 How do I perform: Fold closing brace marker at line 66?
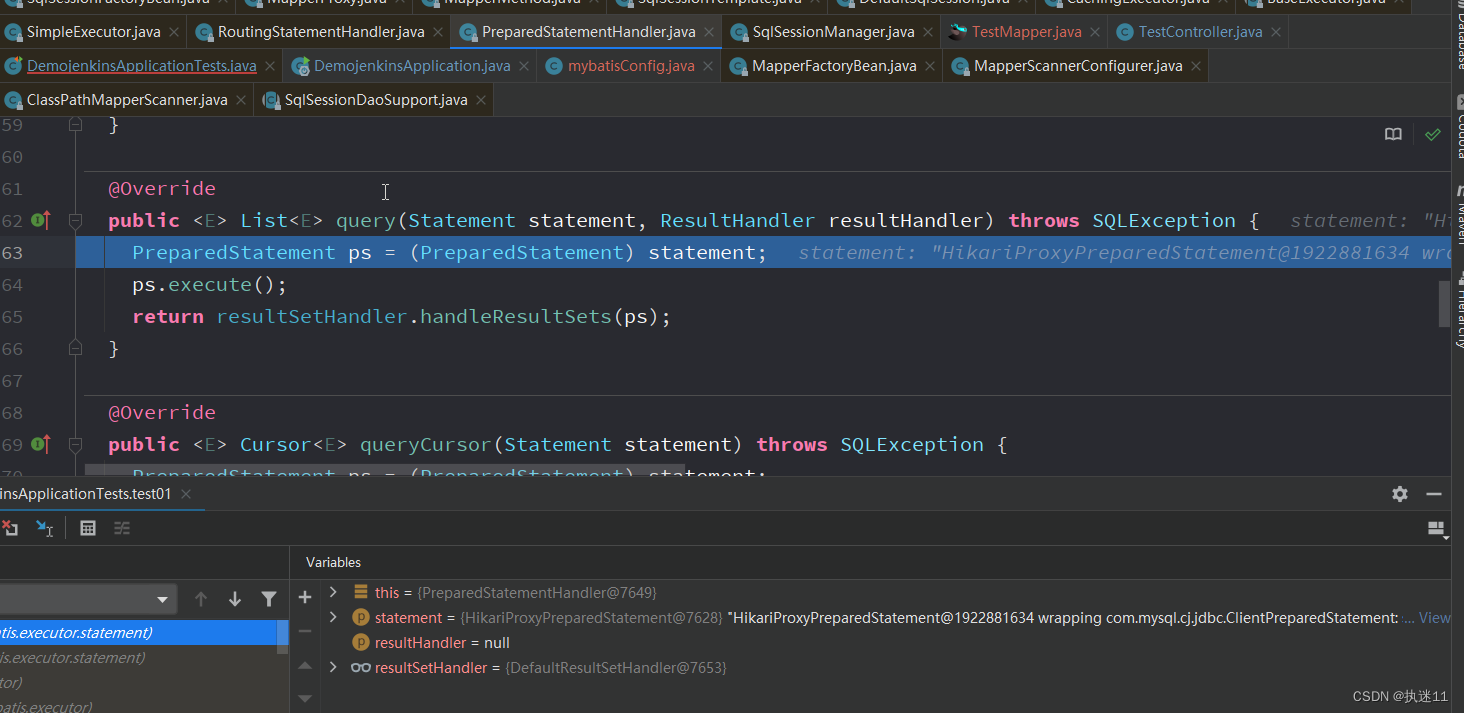(x=75, y=348)
